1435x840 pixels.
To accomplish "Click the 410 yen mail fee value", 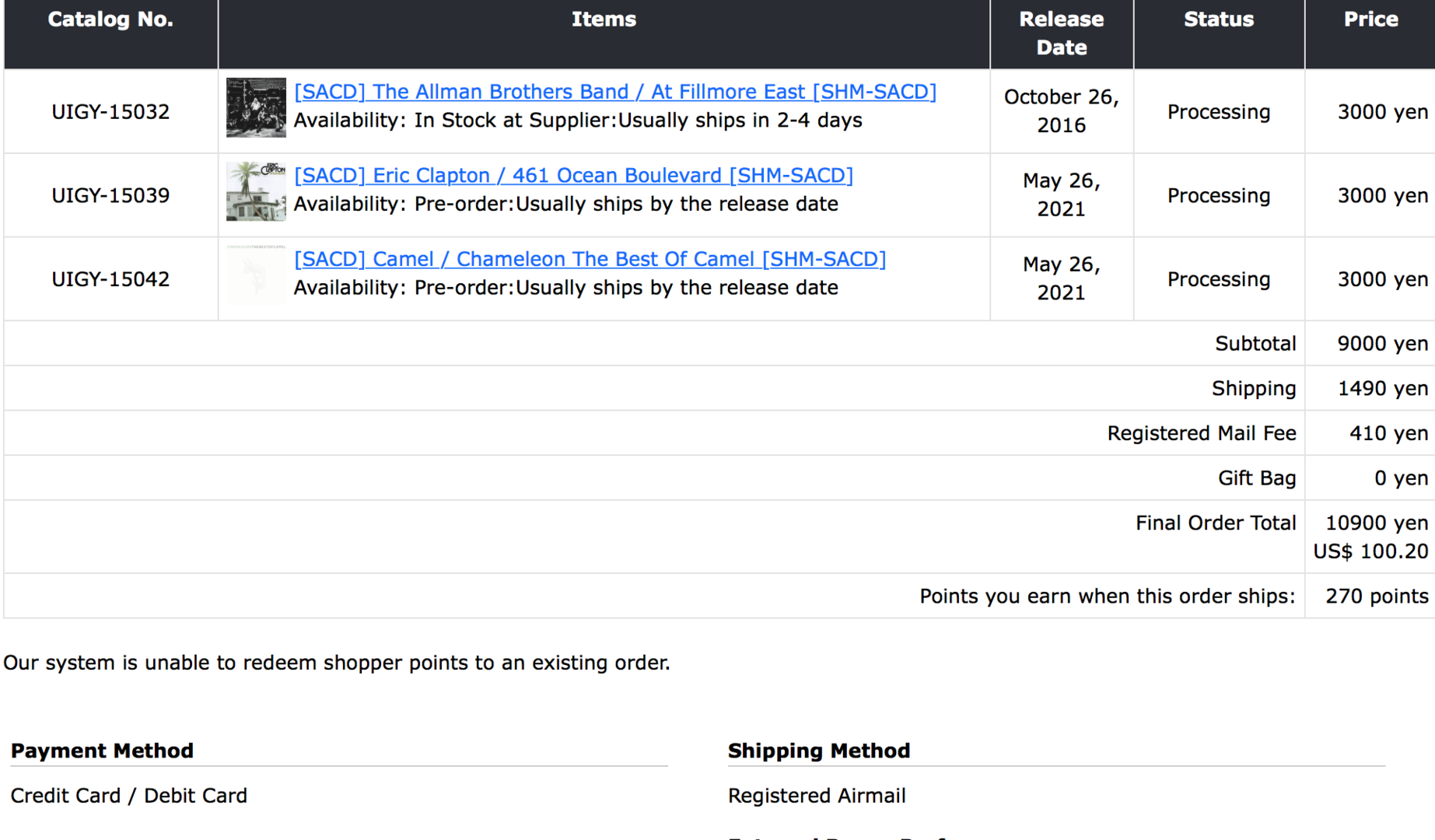I will click(1388, 434).
